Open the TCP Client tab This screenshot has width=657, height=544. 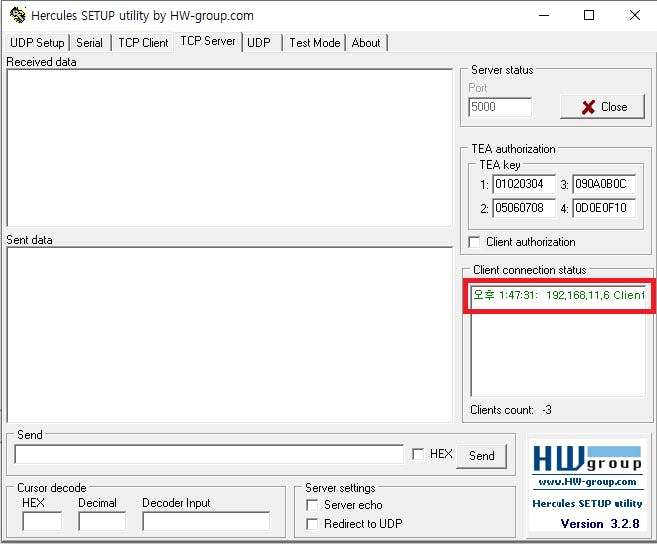[x=143, y=43]
